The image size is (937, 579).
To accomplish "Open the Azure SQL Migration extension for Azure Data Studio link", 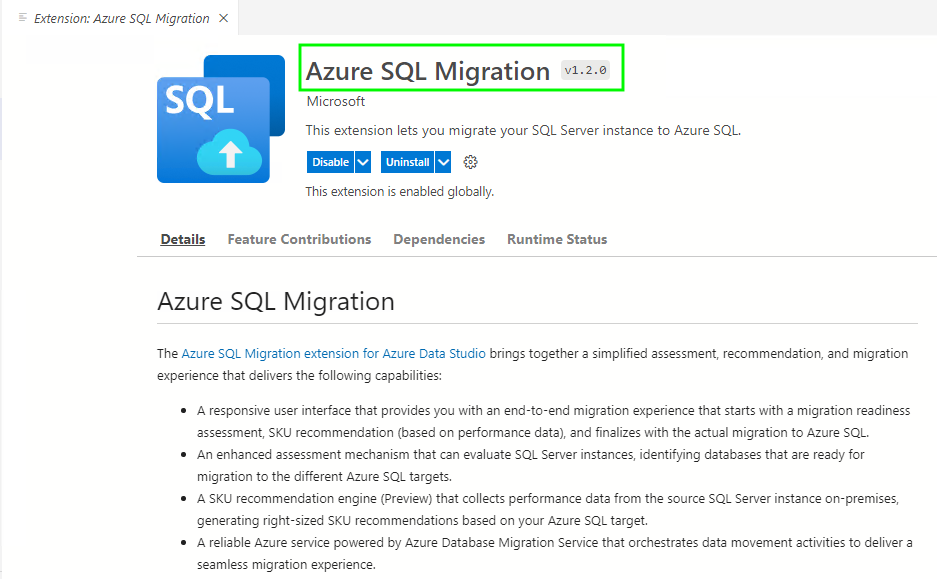I will tap(333, 353).
